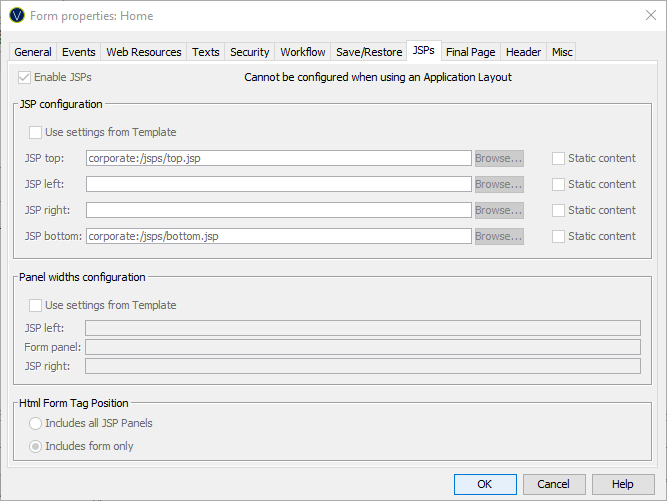Open Help for form properties
667x501 pixels.
(x=622, y=484)
